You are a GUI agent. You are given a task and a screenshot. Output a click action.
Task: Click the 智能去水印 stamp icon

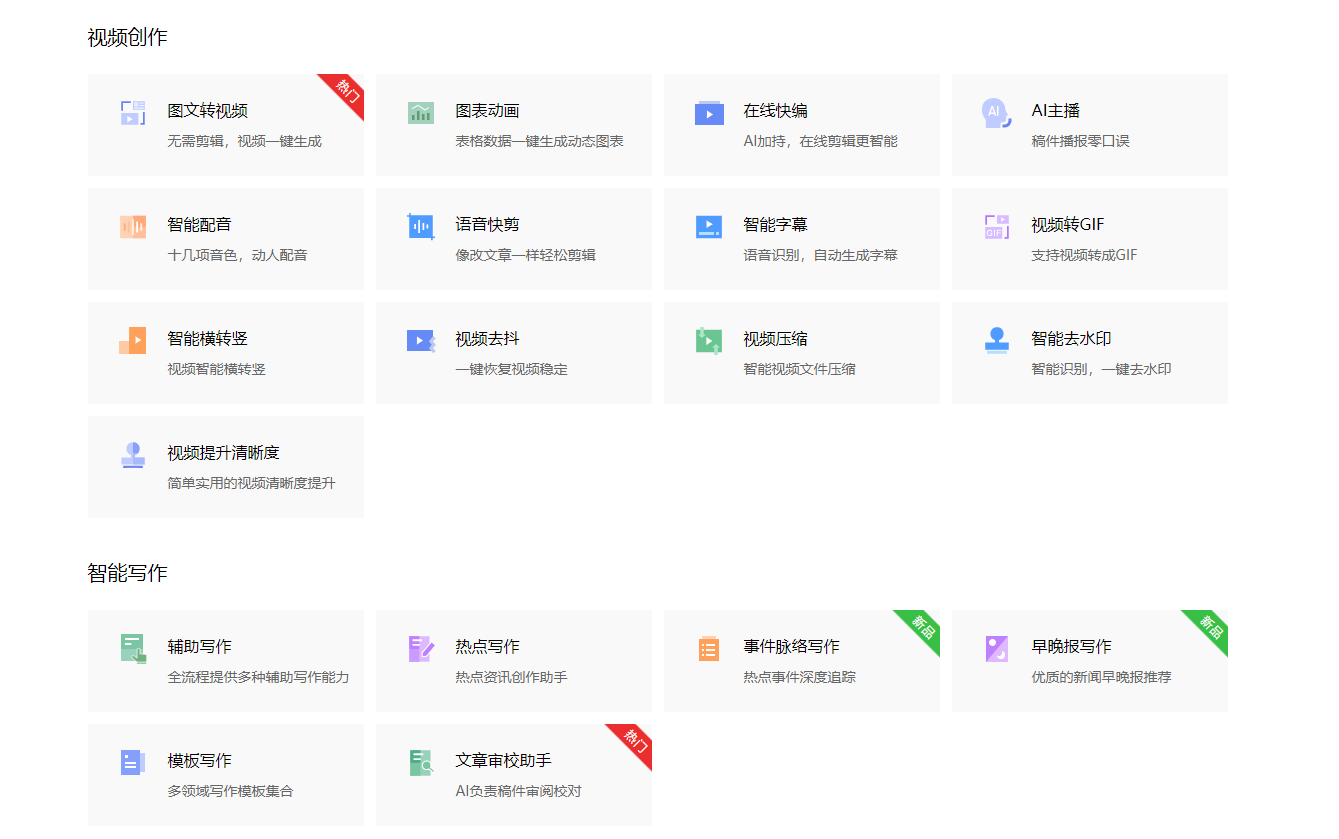[x=997, y=341]
